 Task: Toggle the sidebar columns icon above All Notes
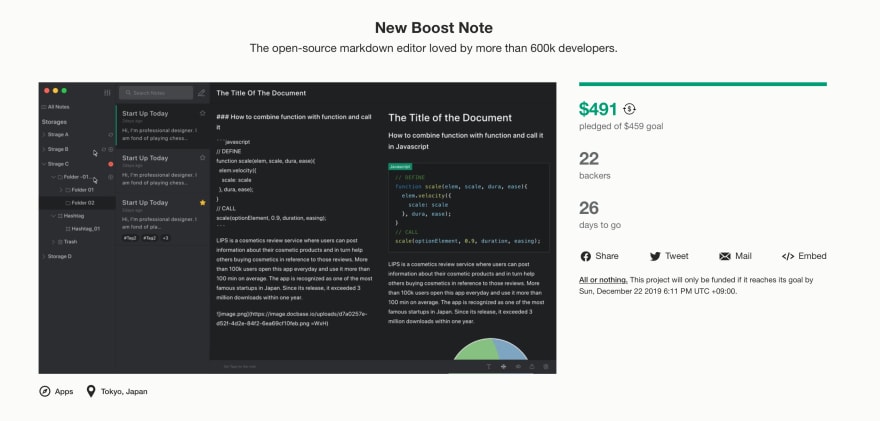coord(107,93)
